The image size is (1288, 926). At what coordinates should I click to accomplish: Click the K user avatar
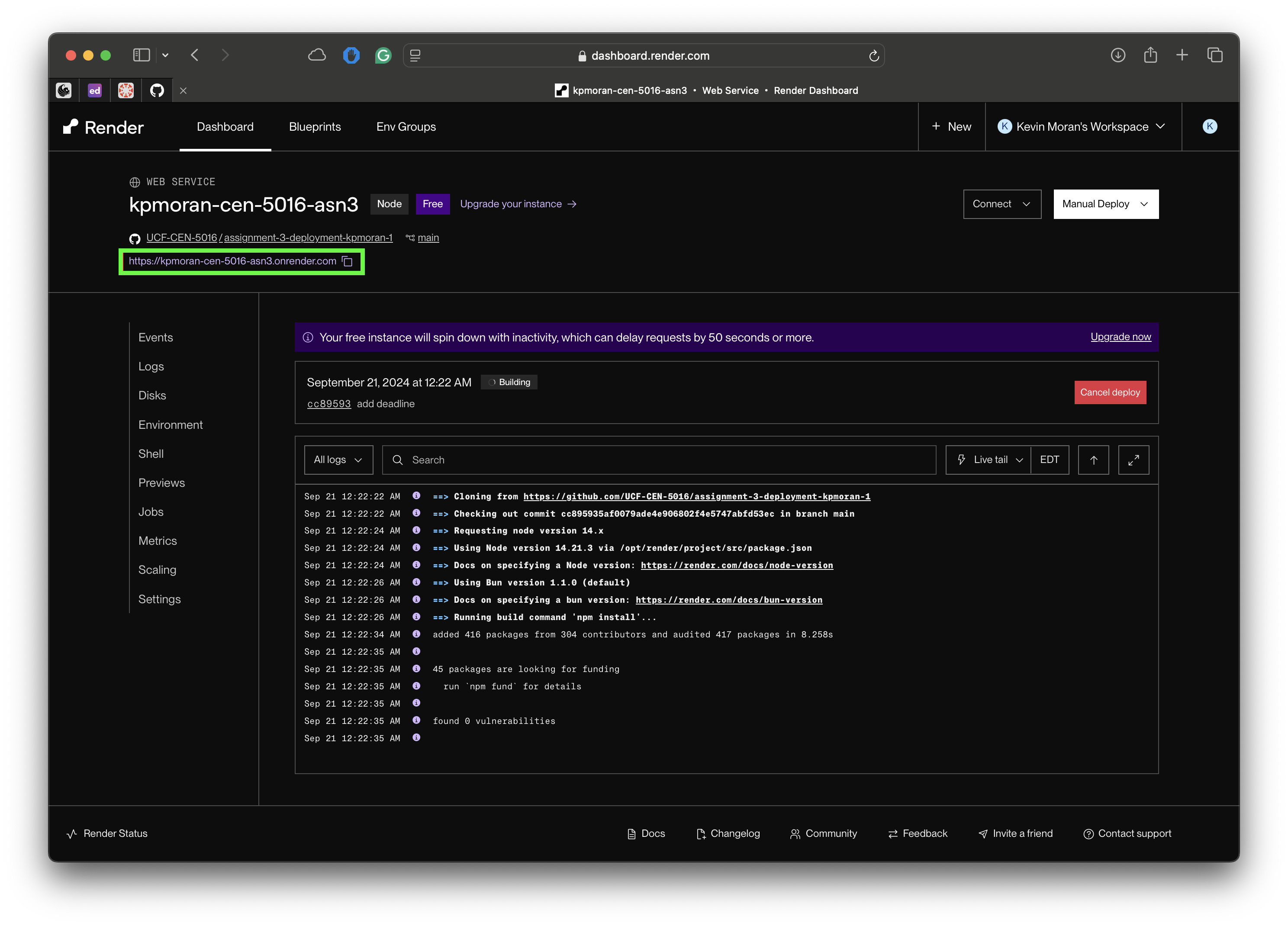pyautogui.click(x=1210, y=127)
